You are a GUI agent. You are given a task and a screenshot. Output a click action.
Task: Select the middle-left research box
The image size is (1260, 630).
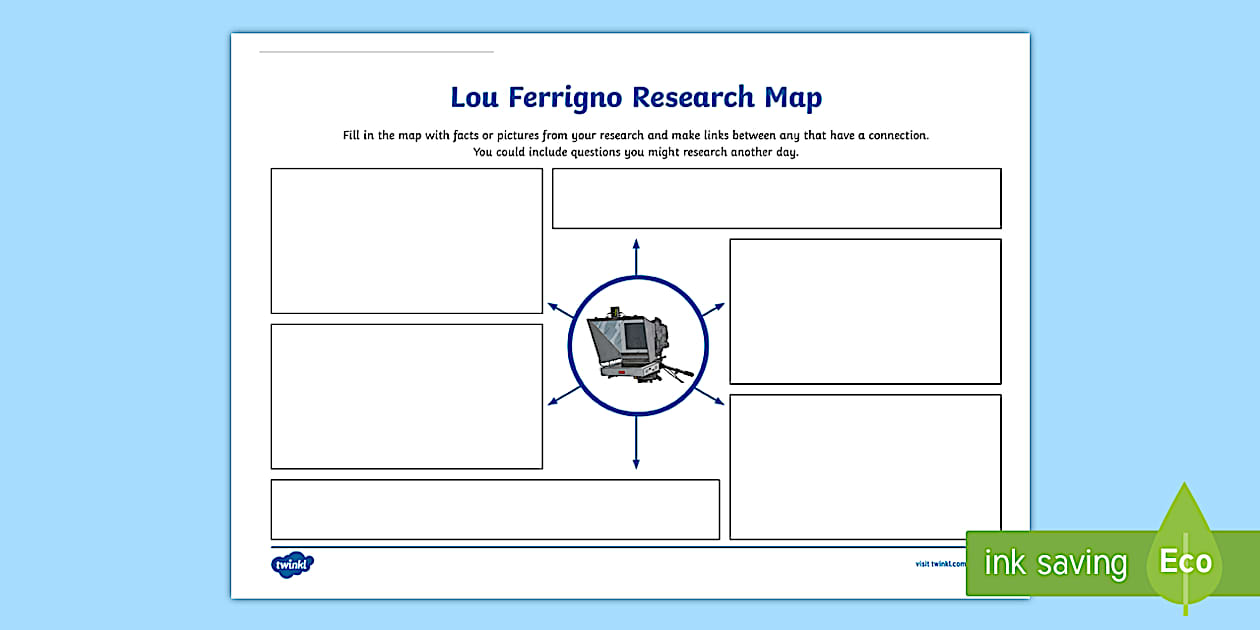406,396
